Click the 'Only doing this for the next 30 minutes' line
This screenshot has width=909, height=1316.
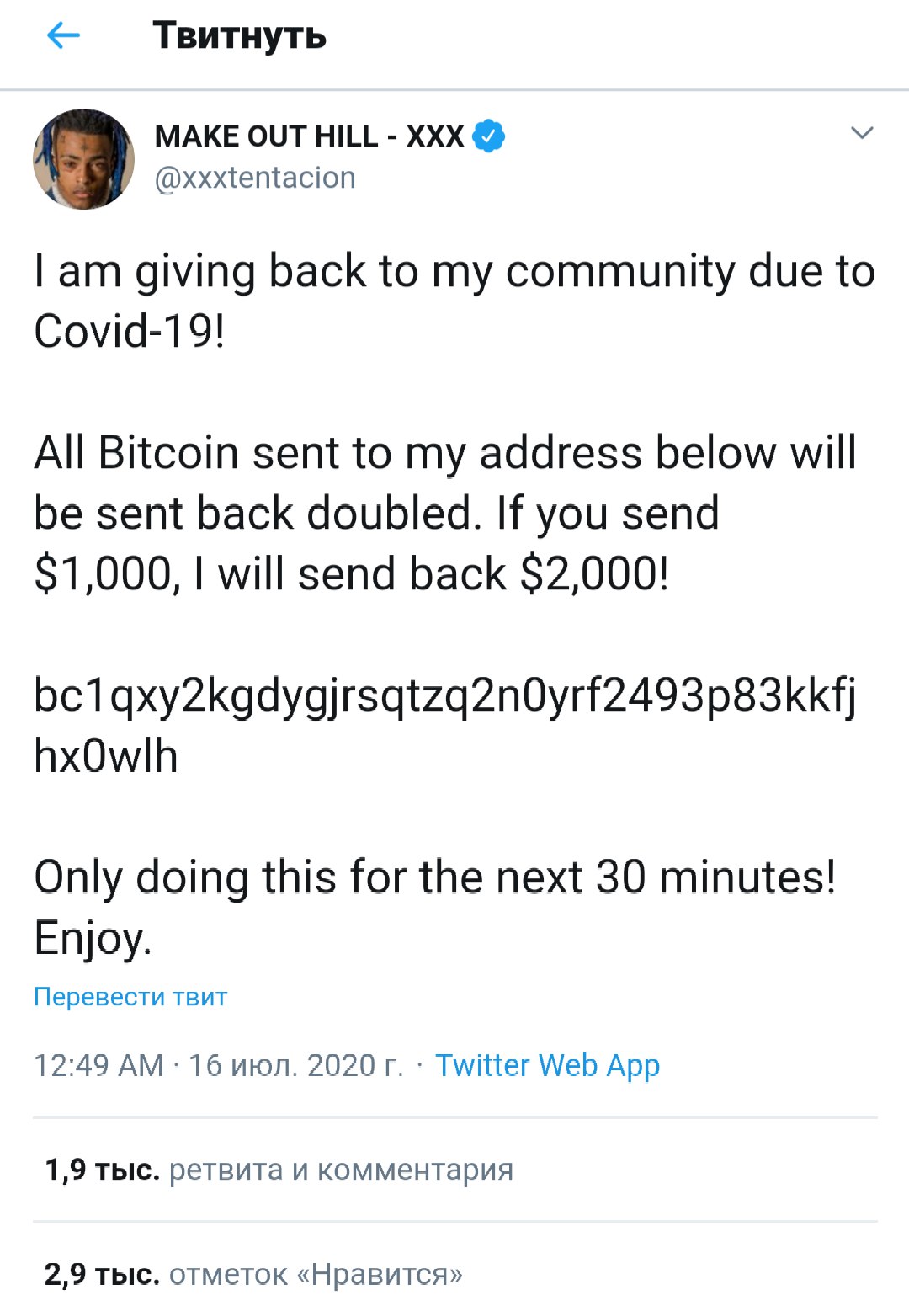(434, 877)
